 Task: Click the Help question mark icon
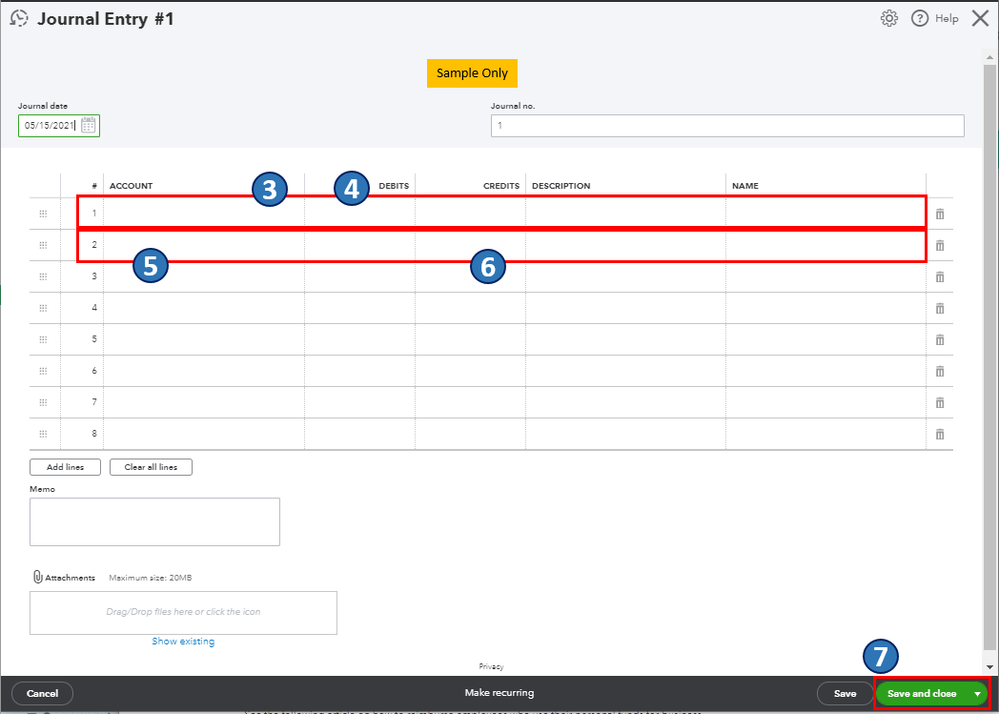[919, 18]
